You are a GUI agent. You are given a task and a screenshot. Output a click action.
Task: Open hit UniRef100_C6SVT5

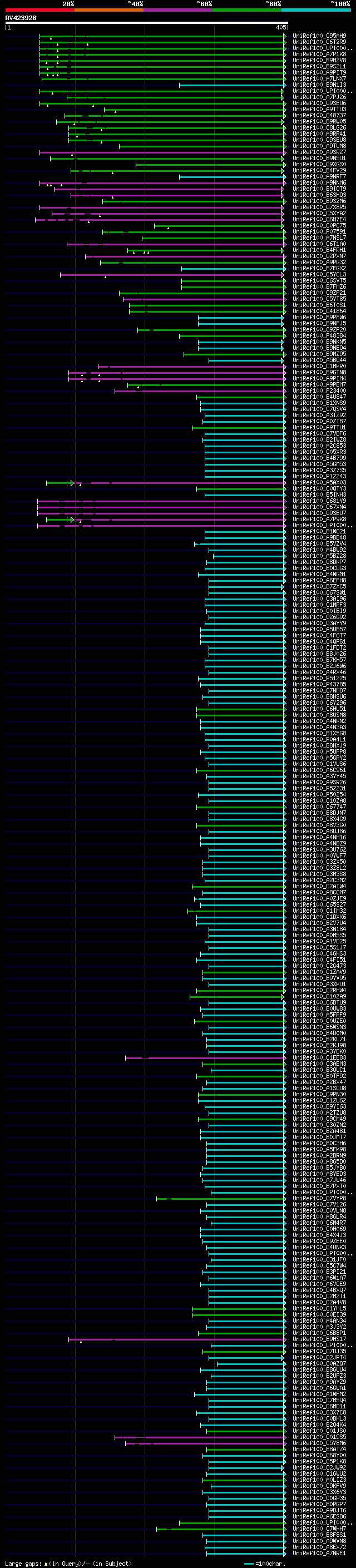click(319, 280)
